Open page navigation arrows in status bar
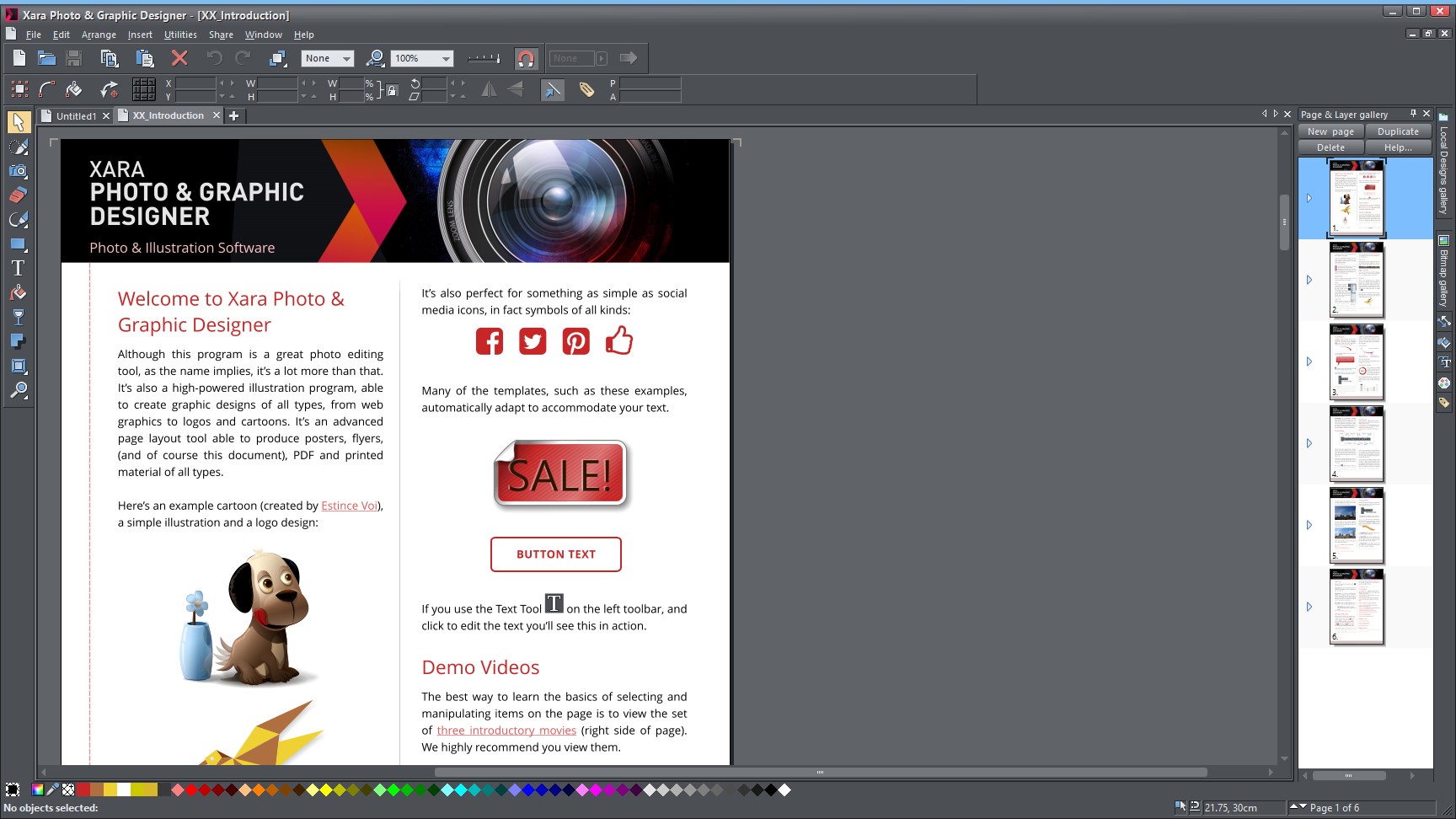Image resolution: width=1456 pixels, height=819 pixels. click(1298, 807)
